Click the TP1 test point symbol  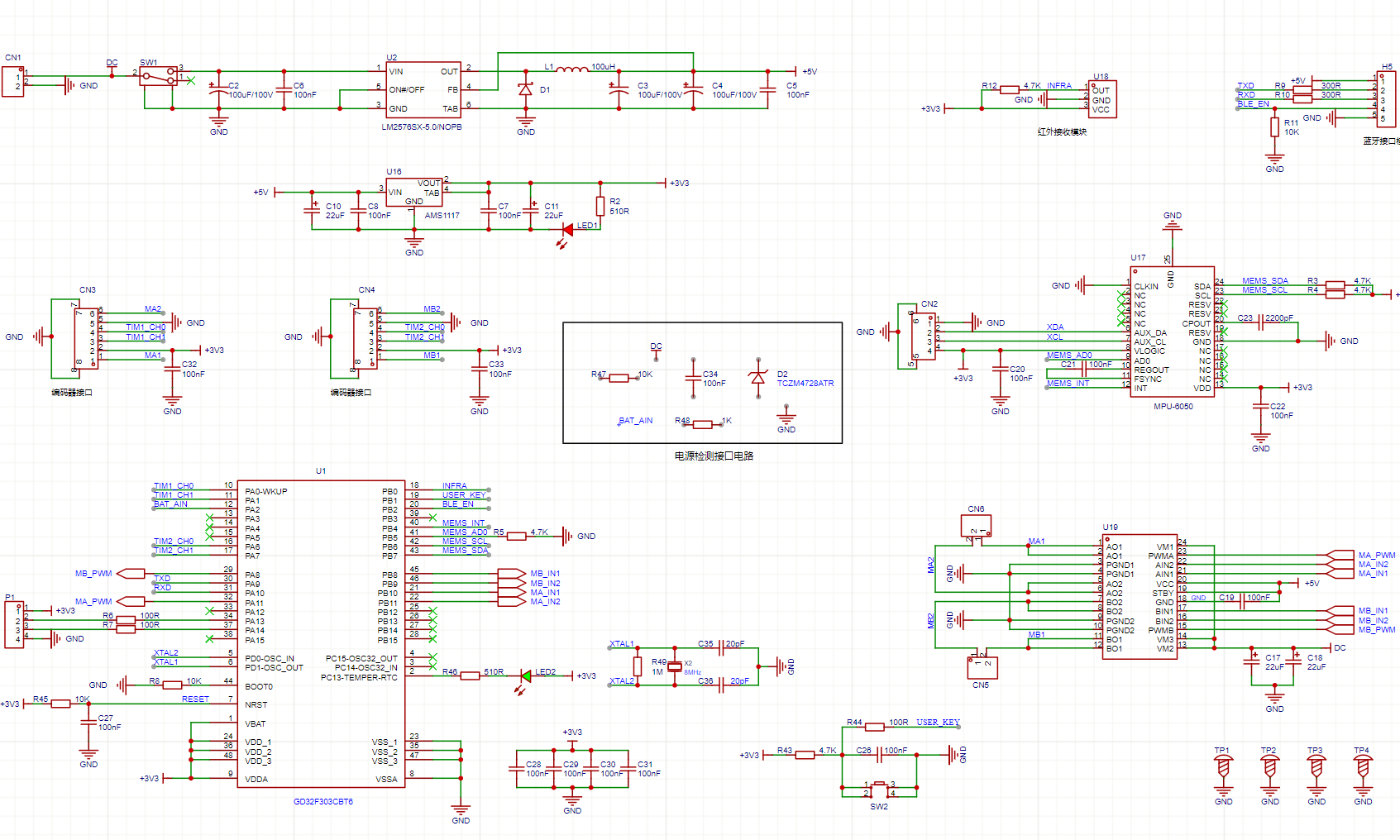[x=1223, y=768]
